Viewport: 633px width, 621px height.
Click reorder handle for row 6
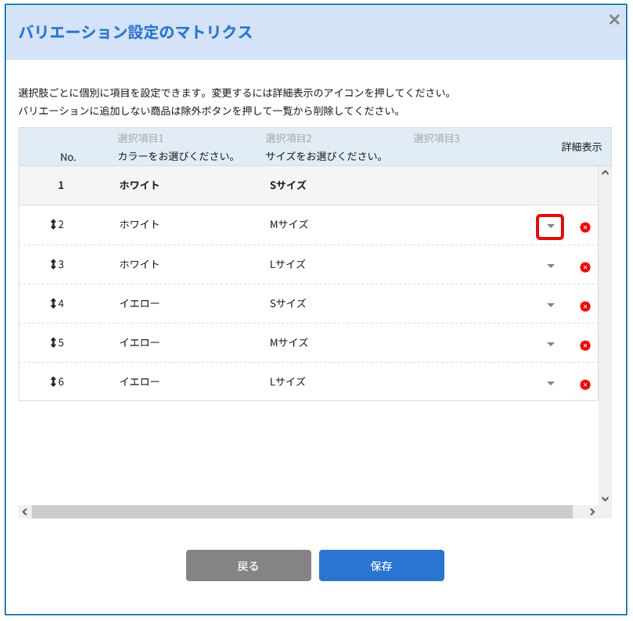[x=53, y=382]
